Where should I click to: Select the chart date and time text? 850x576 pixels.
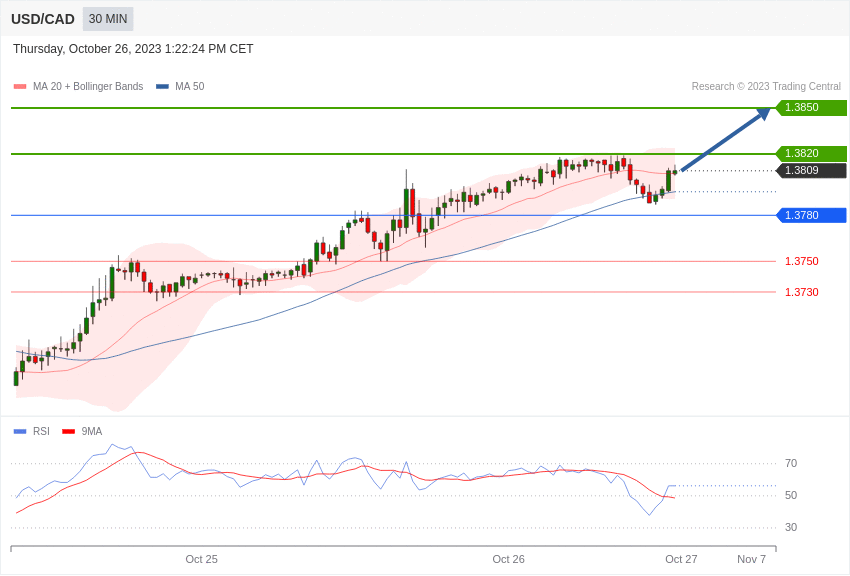point(133,49)
